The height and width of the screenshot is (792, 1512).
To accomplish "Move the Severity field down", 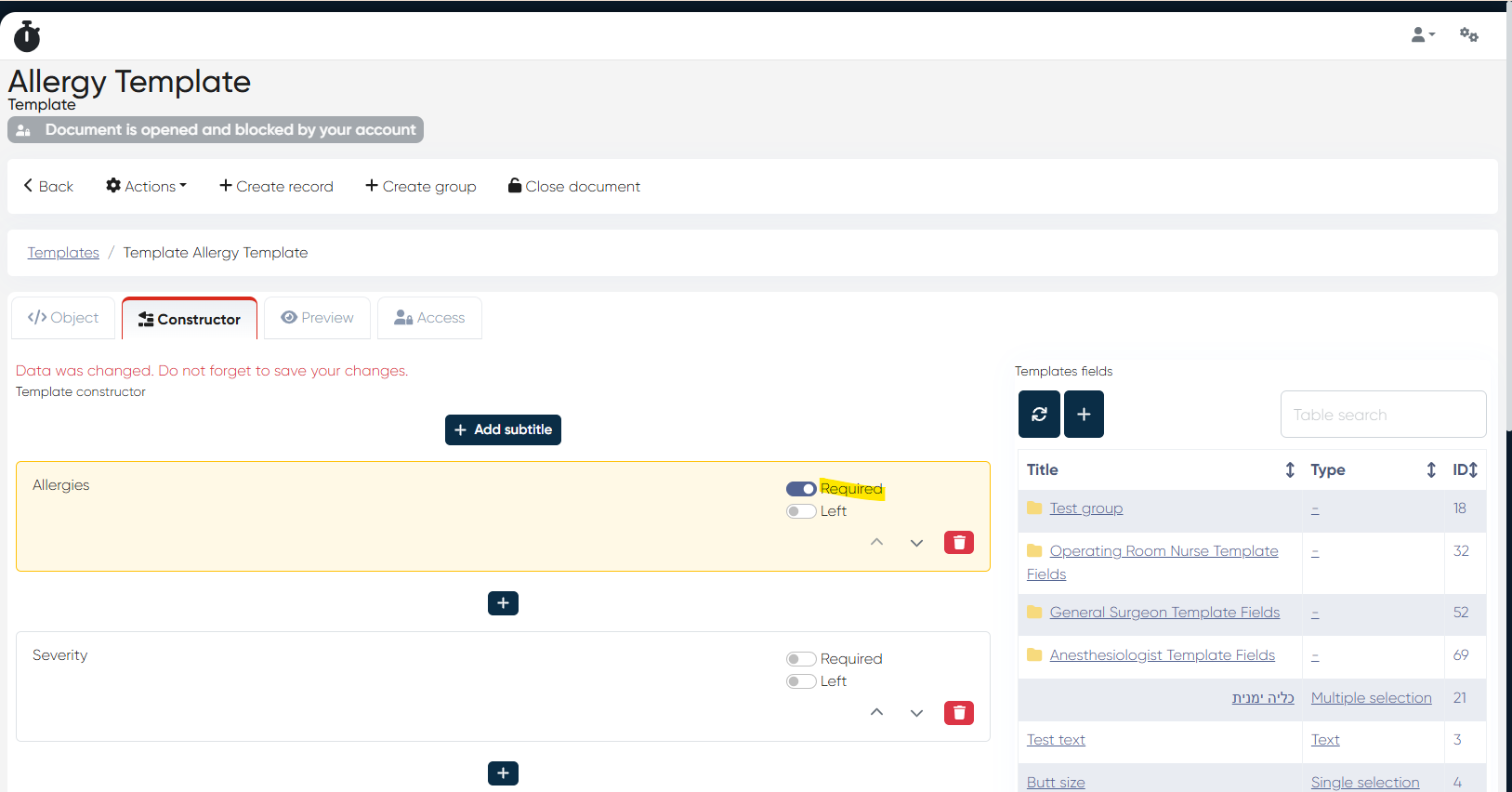I will tap(916, 713).
